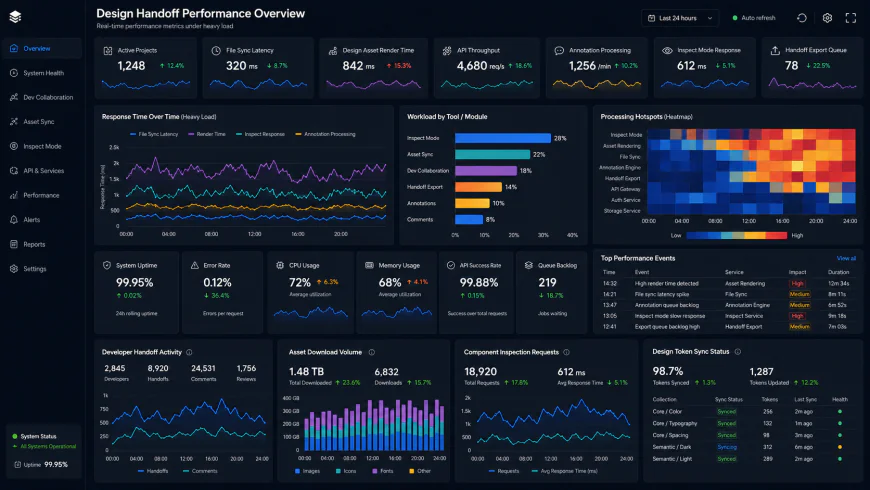Click the Performance sidebar icon
Viewport: 870px width, 490px height.
[x=14, y=195]
